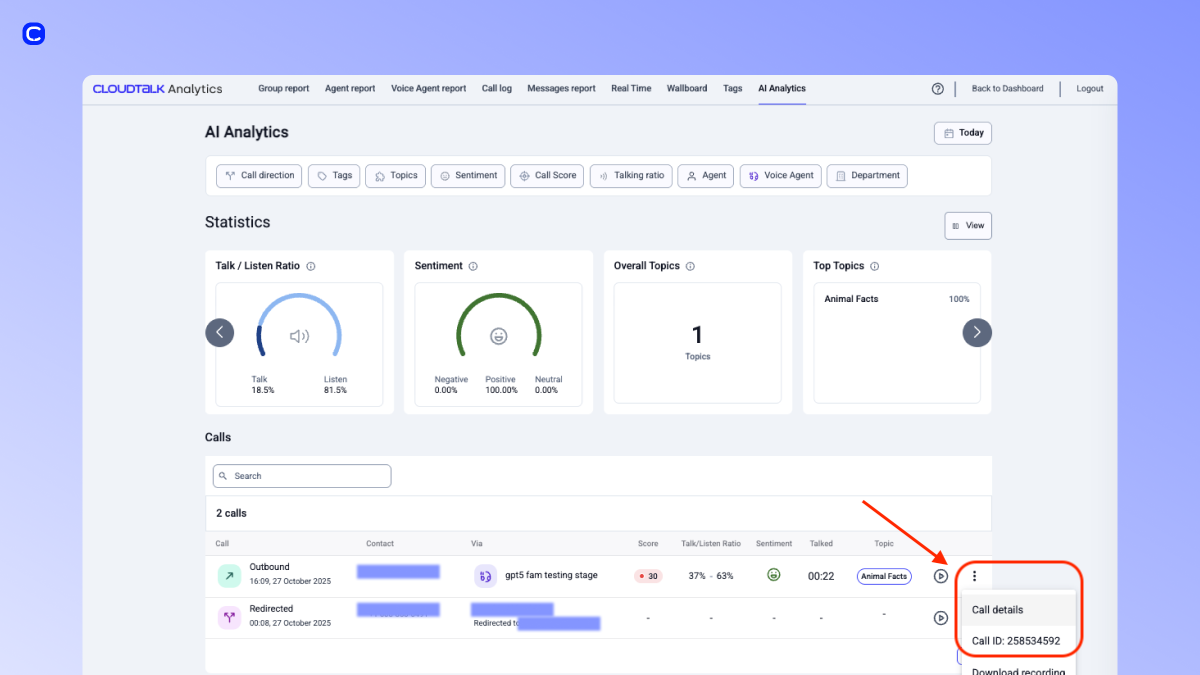Advance statistics carousel with right arrow

(x=977, y=332)
